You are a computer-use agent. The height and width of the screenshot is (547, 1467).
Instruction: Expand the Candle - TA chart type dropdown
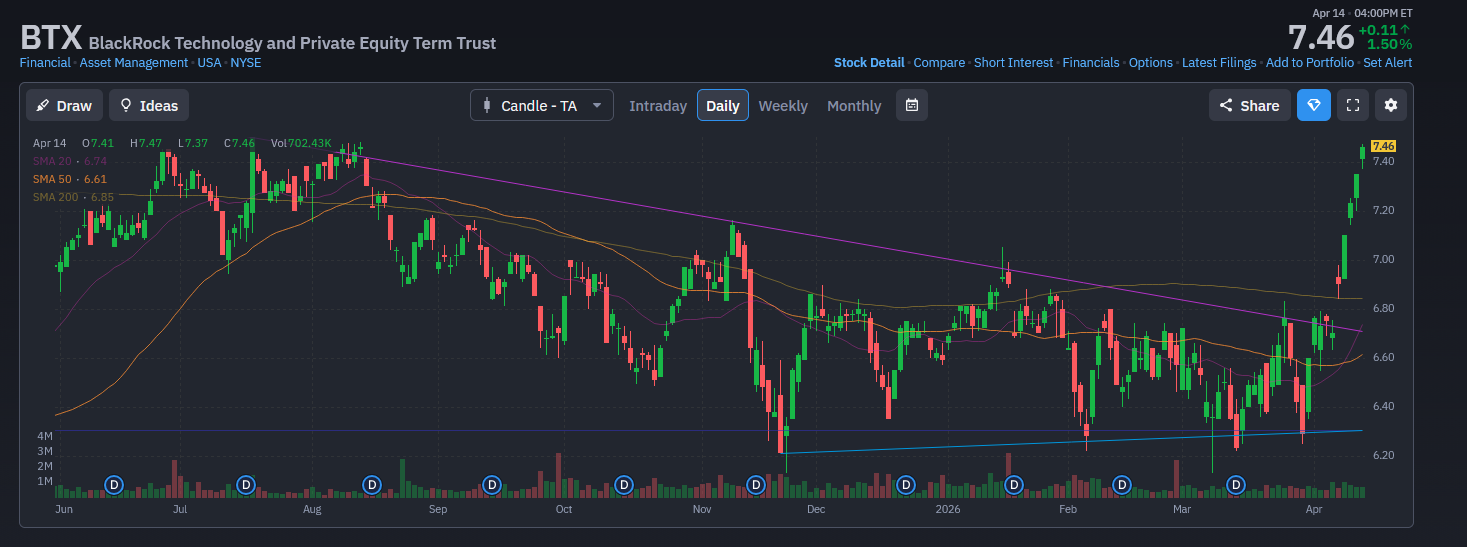point(542,105)
